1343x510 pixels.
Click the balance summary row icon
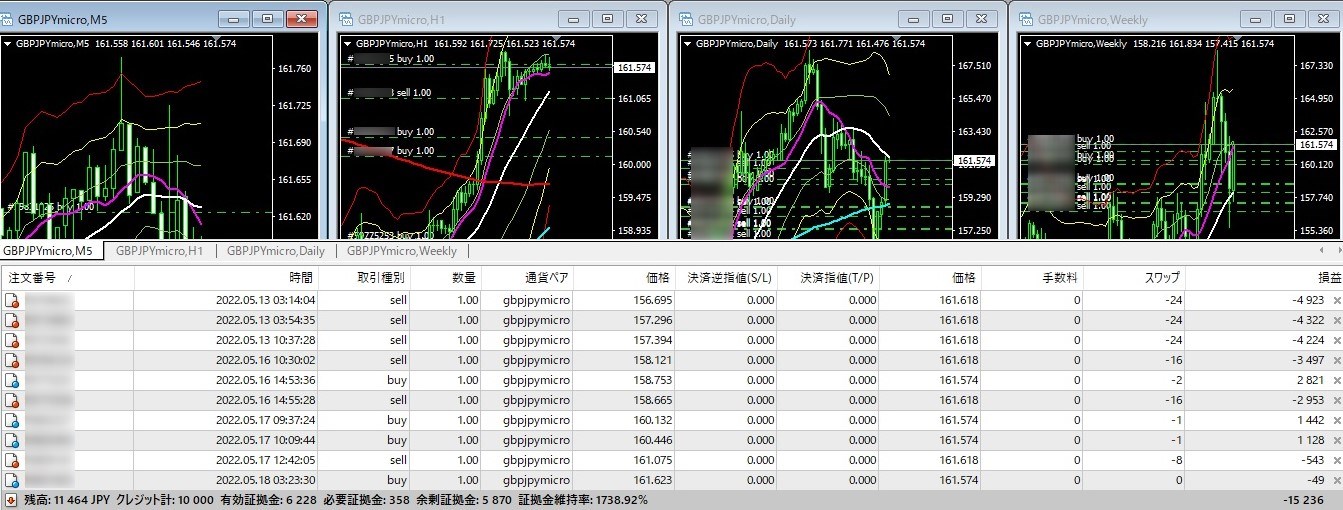point(11,499)
